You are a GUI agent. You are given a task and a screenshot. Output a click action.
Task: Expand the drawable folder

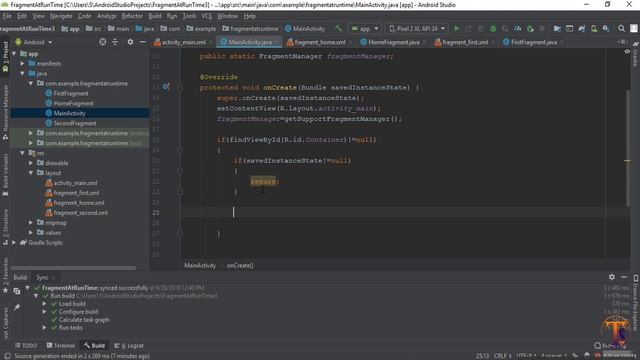(x=31, y=163)
